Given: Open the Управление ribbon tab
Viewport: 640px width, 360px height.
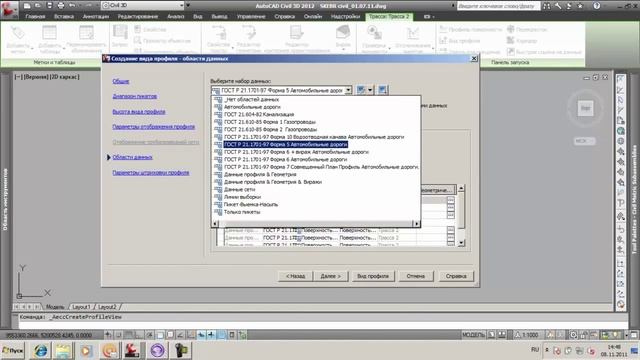Looking at the screenshot, I should 251,16.
